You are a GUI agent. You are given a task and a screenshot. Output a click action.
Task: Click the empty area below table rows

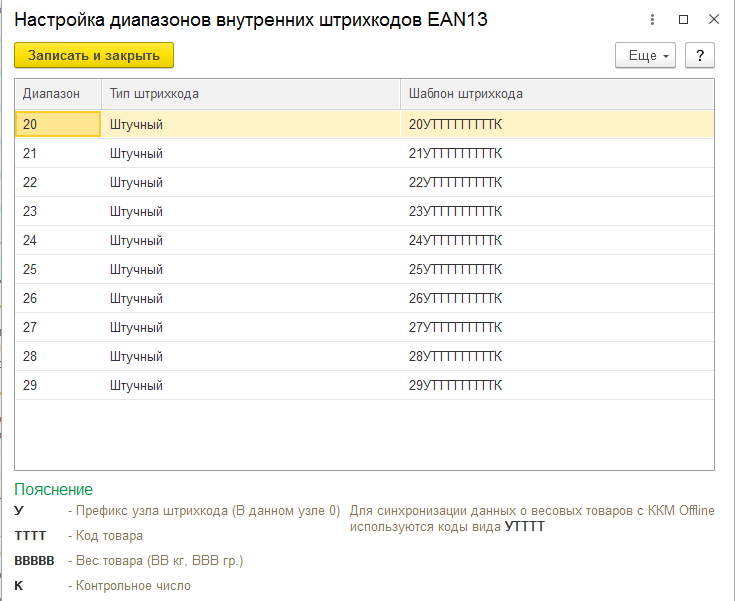364,435
